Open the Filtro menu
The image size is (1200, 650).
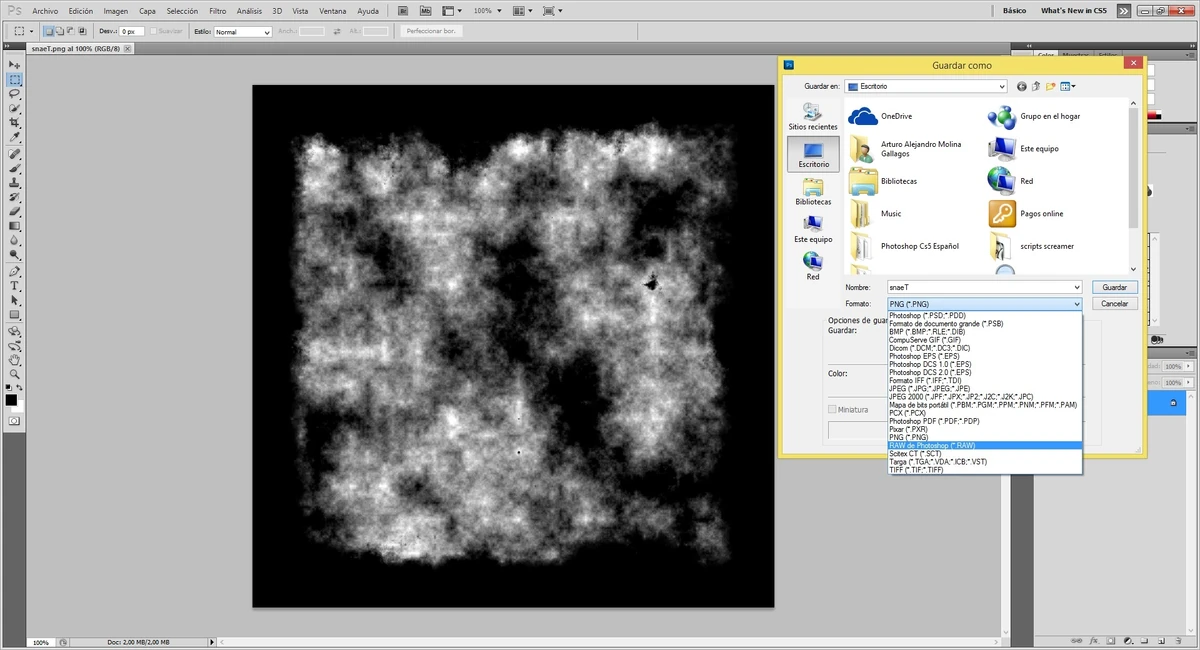(x=217, y=10)
